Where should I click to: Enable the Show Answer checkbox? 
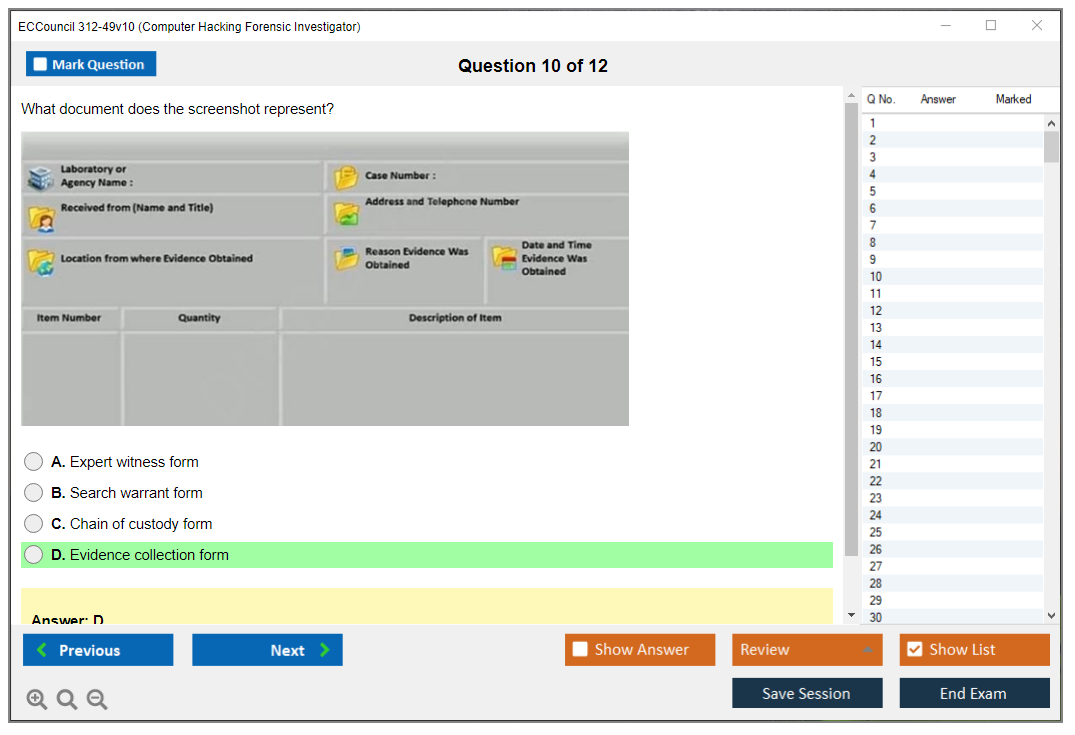point(580,650)
